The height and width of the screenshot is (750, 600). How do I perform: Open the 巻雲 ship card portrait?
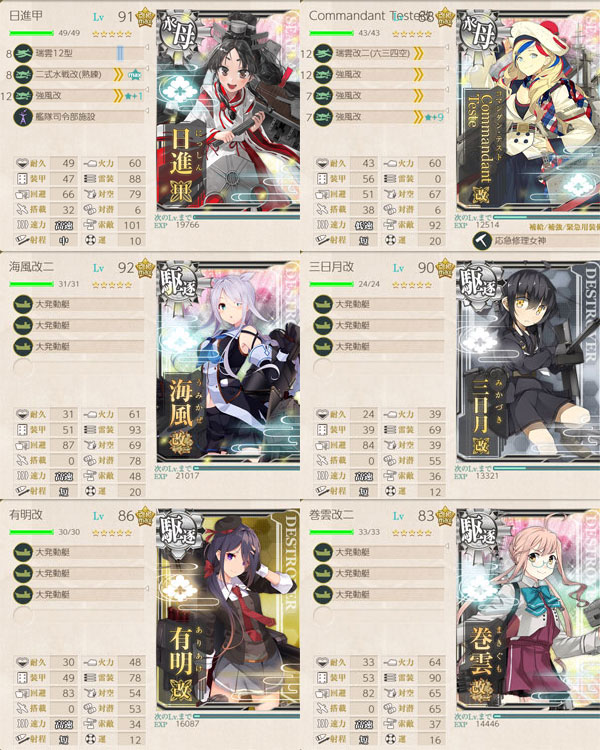pos(528,610)
